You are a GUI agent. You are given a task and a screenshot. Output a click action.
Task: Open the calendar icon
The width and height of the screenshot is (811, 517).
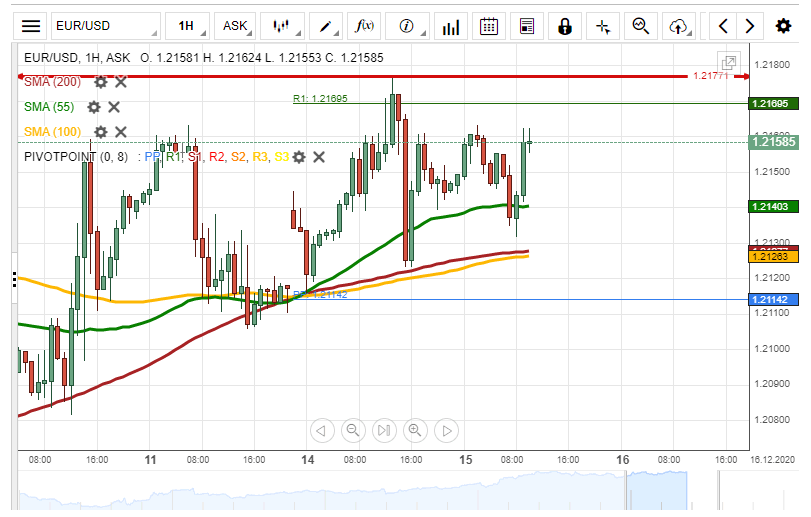(489, 26)
